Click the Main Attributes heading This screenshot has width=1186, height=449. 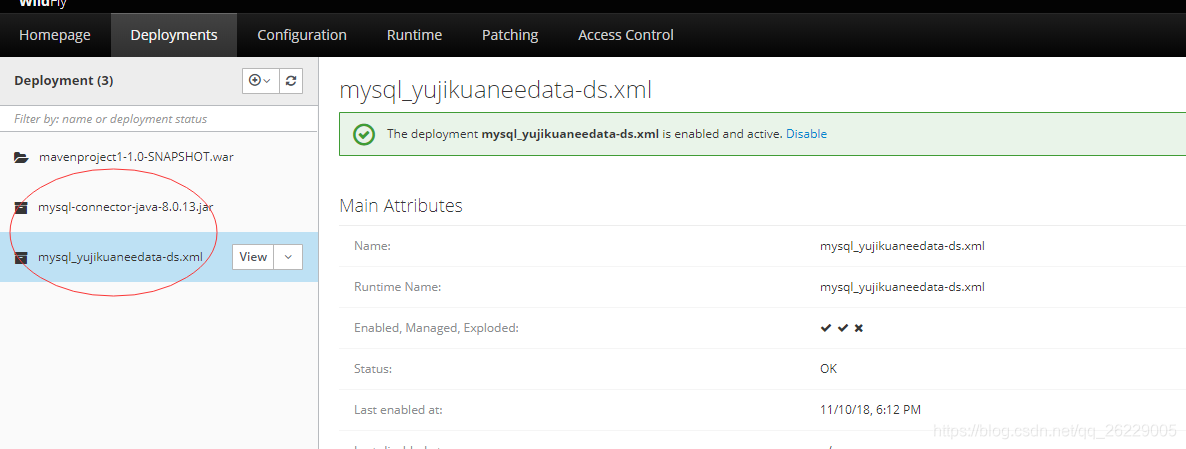pyautogui.click(x=401, y=205)
